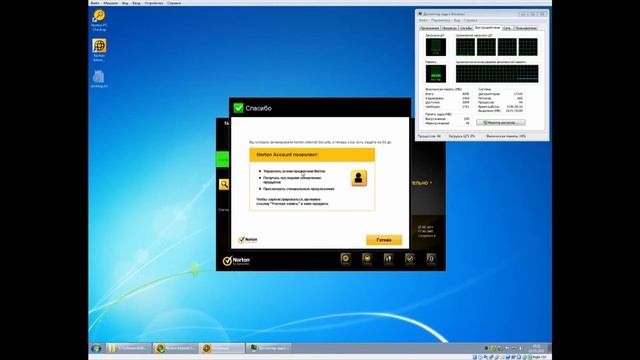Click the physical memory history graph
Screen dimensions: 640x360
tap(497, 74)
